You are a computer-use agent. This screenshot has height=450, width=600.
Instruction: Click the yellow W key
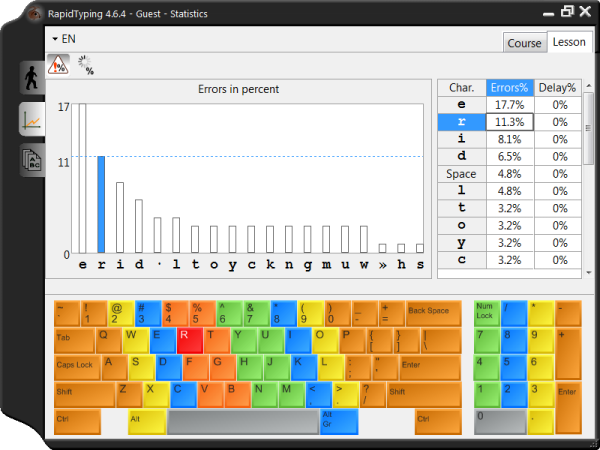135,341
